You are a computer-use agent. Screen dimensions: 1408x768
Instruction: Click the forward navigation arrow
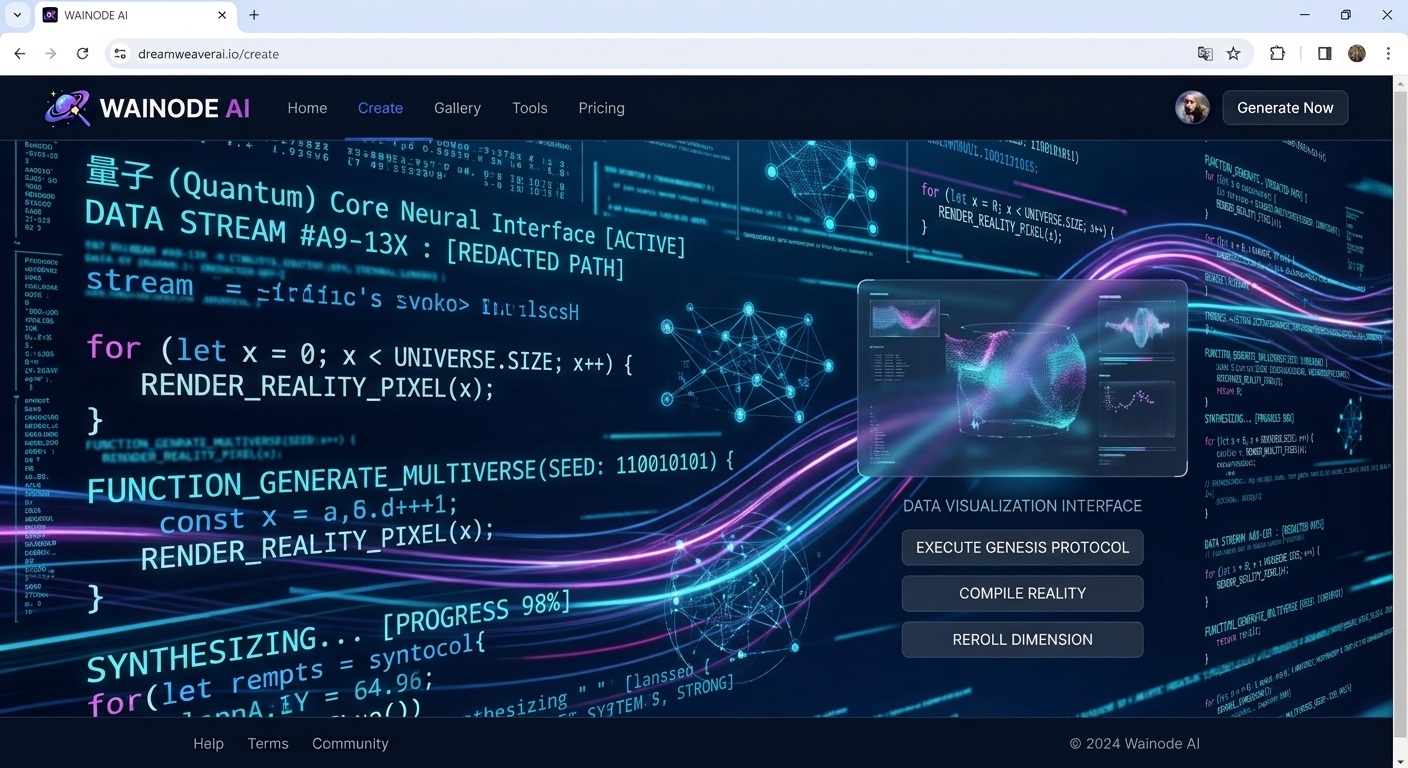[x=51, y=54]
